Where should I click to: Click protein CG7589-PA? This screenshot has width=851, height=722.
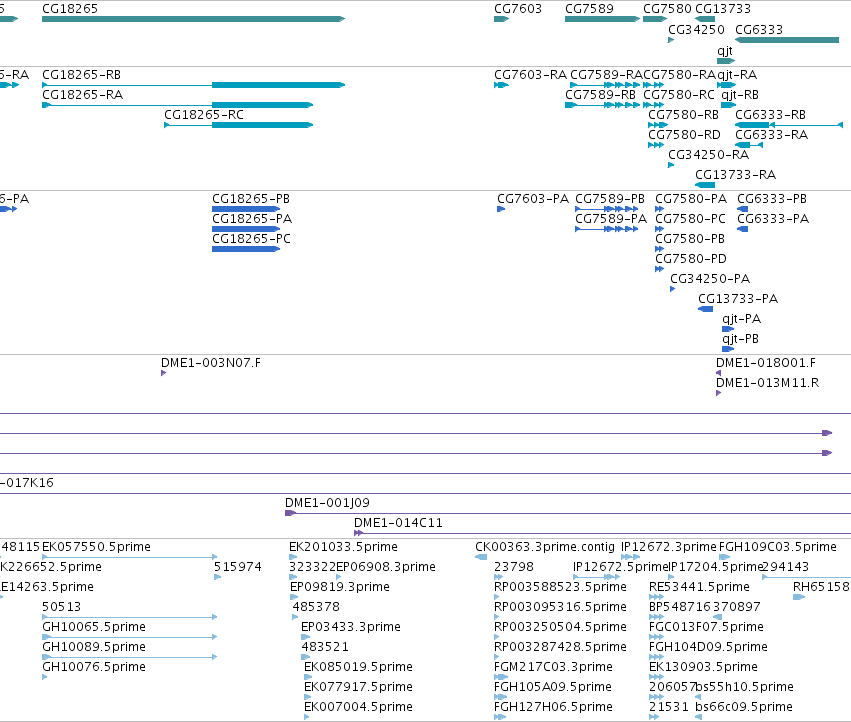click(611, 219)
